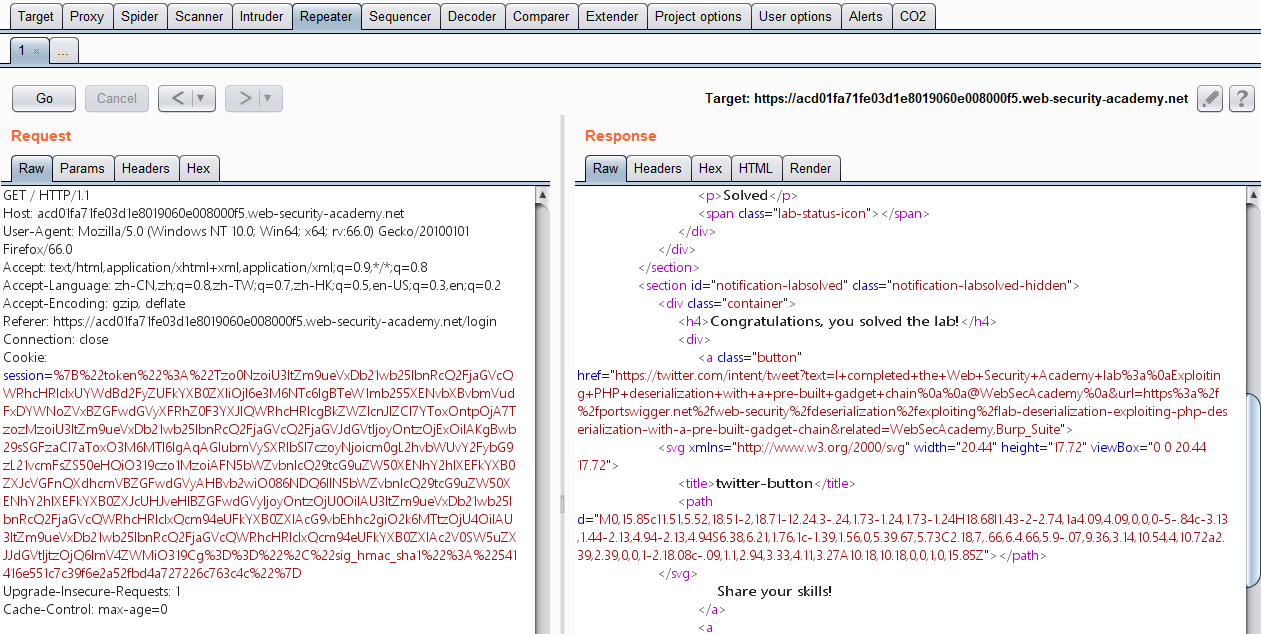The image size is (1261, 634).
Task: Switch Response view to Hex
Action: [711, 168]
